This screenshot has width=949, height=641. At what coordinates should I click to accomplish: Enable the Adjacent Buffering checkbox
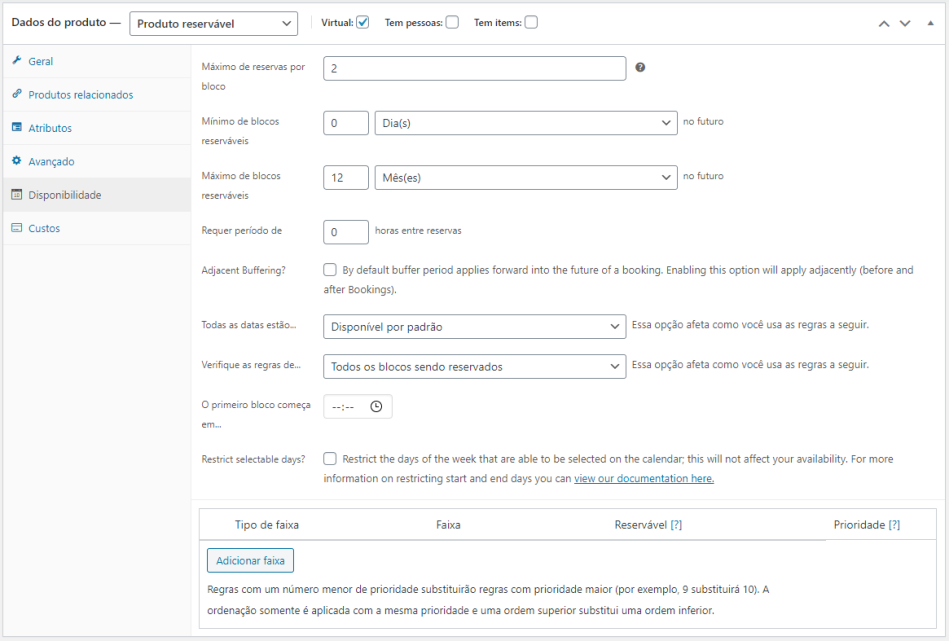click(330, 270)
